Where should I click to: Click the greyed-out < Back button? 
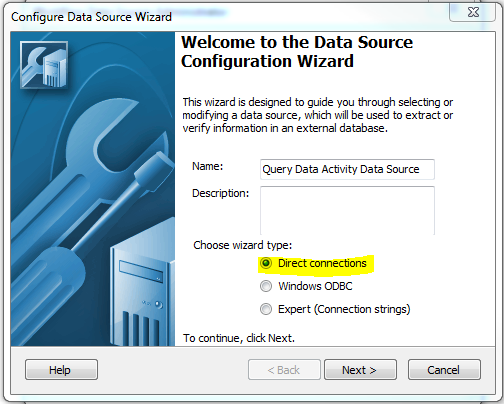[284, 370]
